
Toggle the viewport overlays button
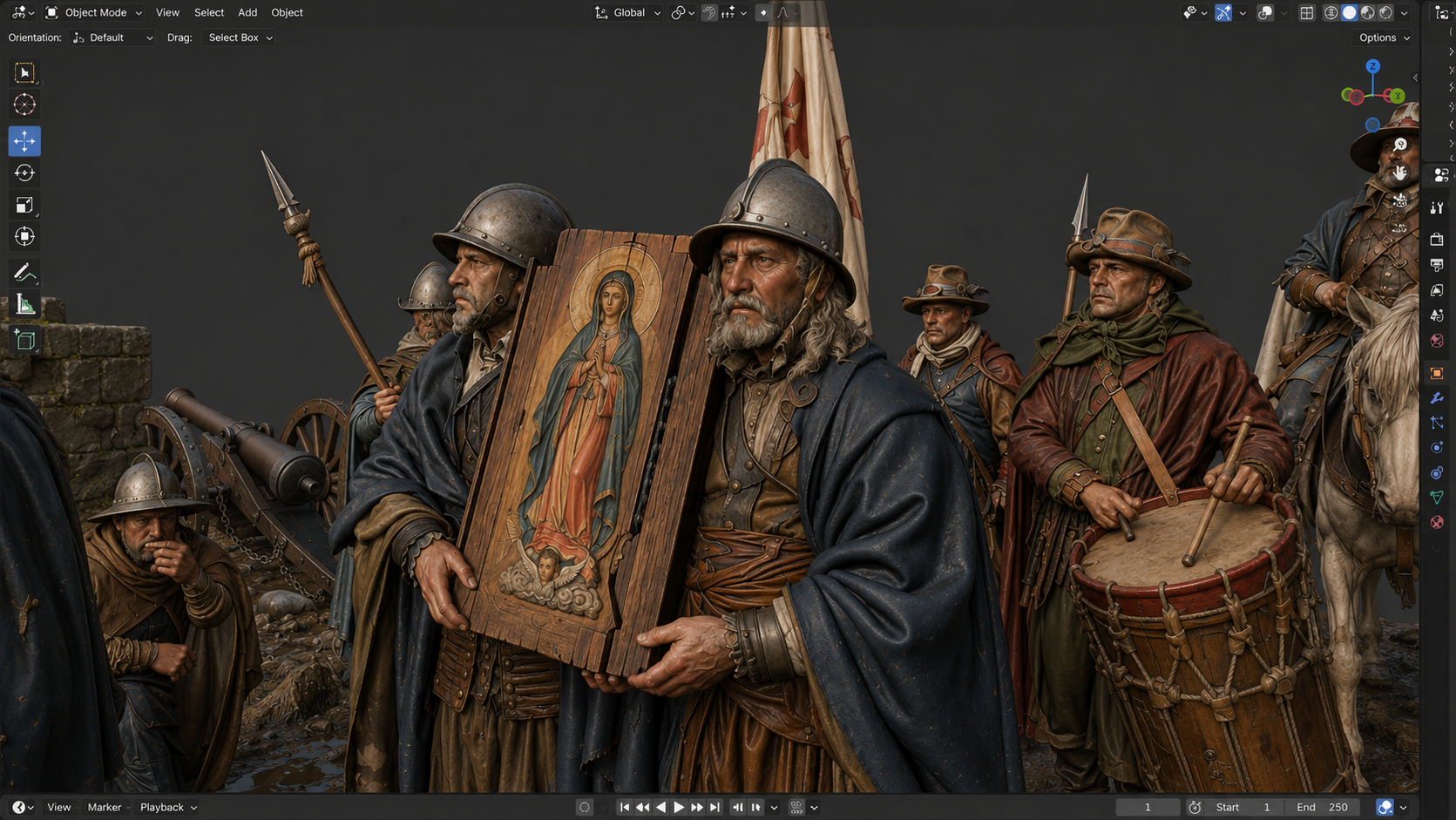point(1265,12)
